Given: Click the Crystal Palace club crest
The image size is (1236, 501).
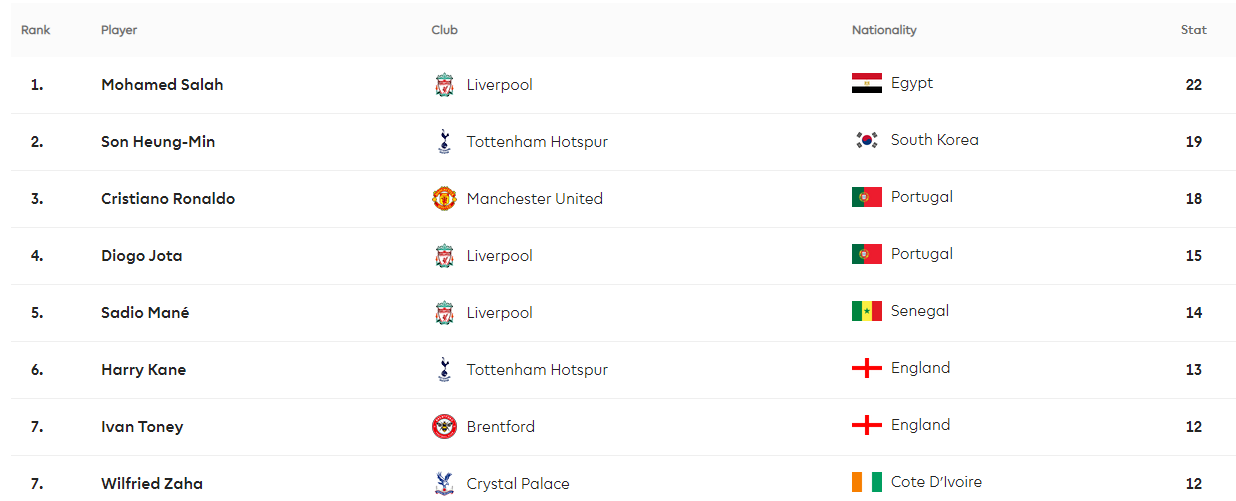Looking at the screenshot, I should click(444, 484).
